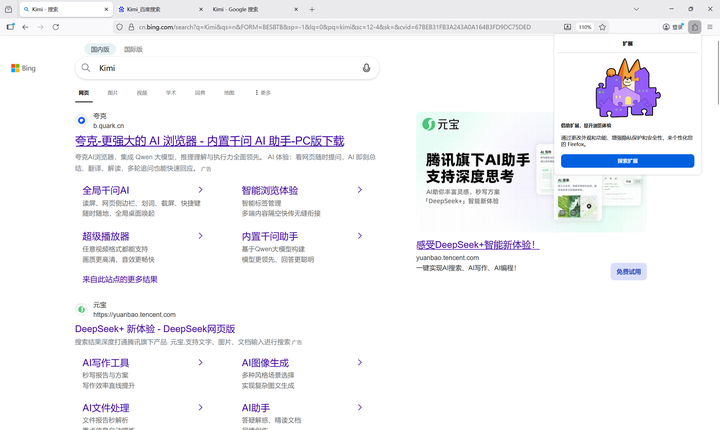Select the 网页 results tab
Screen dimensions: 720x430
tap(84, 93)
